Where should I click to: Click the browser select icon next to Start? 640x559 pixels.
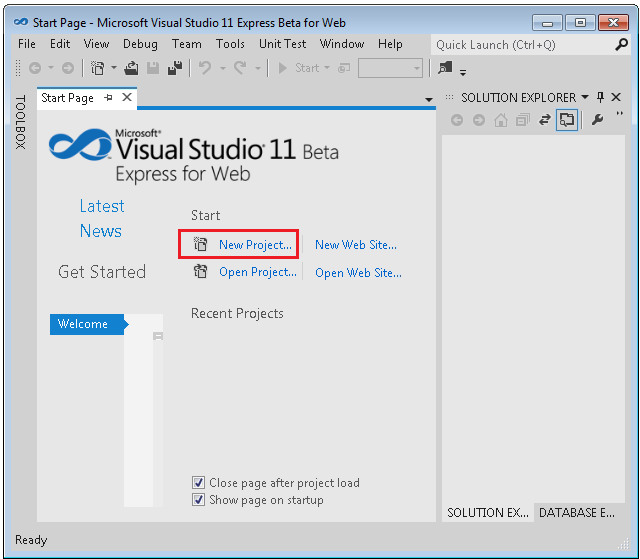[344, 68]
